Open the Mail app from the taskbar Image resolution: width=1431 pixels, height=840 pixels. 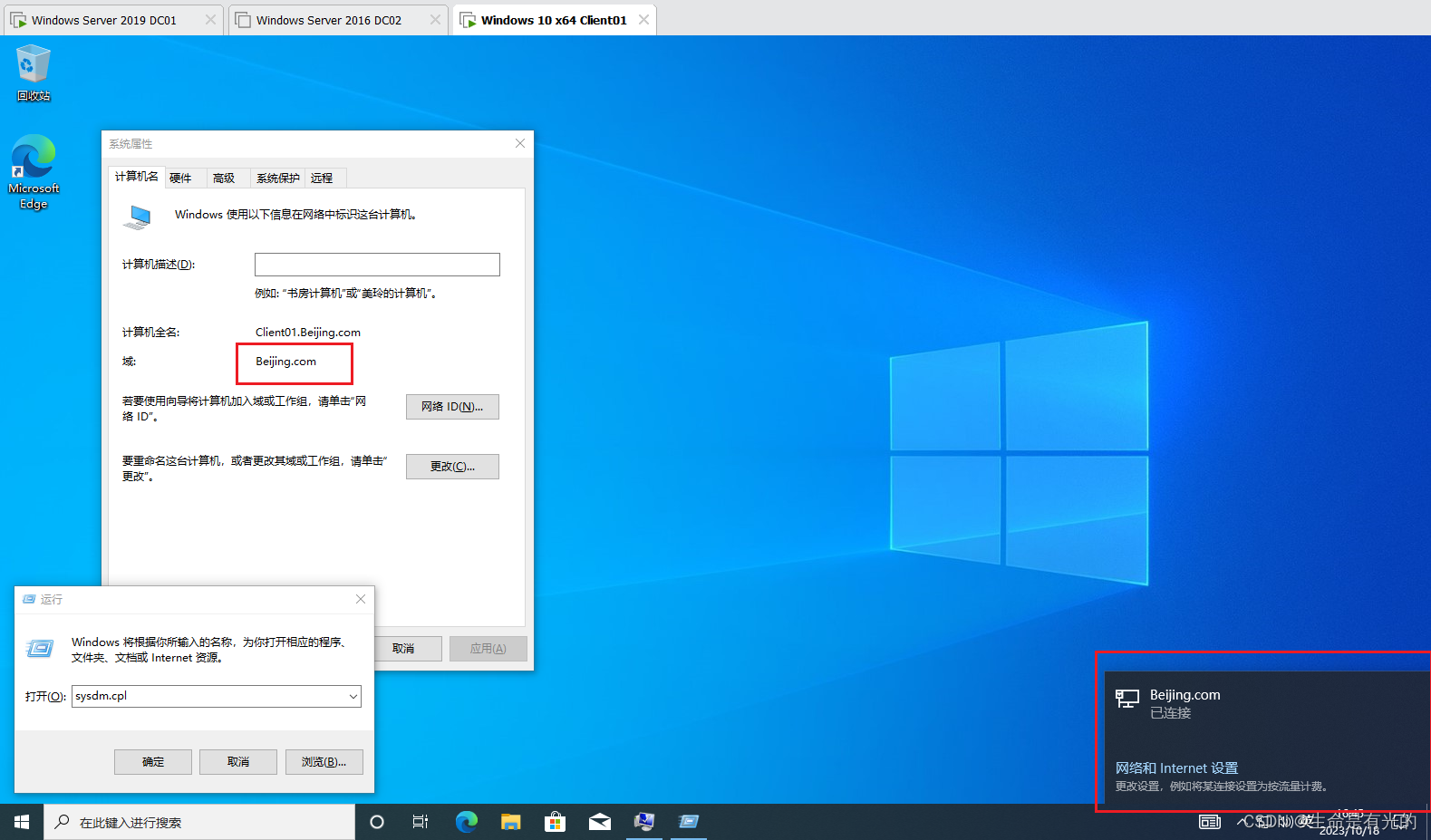(600, 822)
